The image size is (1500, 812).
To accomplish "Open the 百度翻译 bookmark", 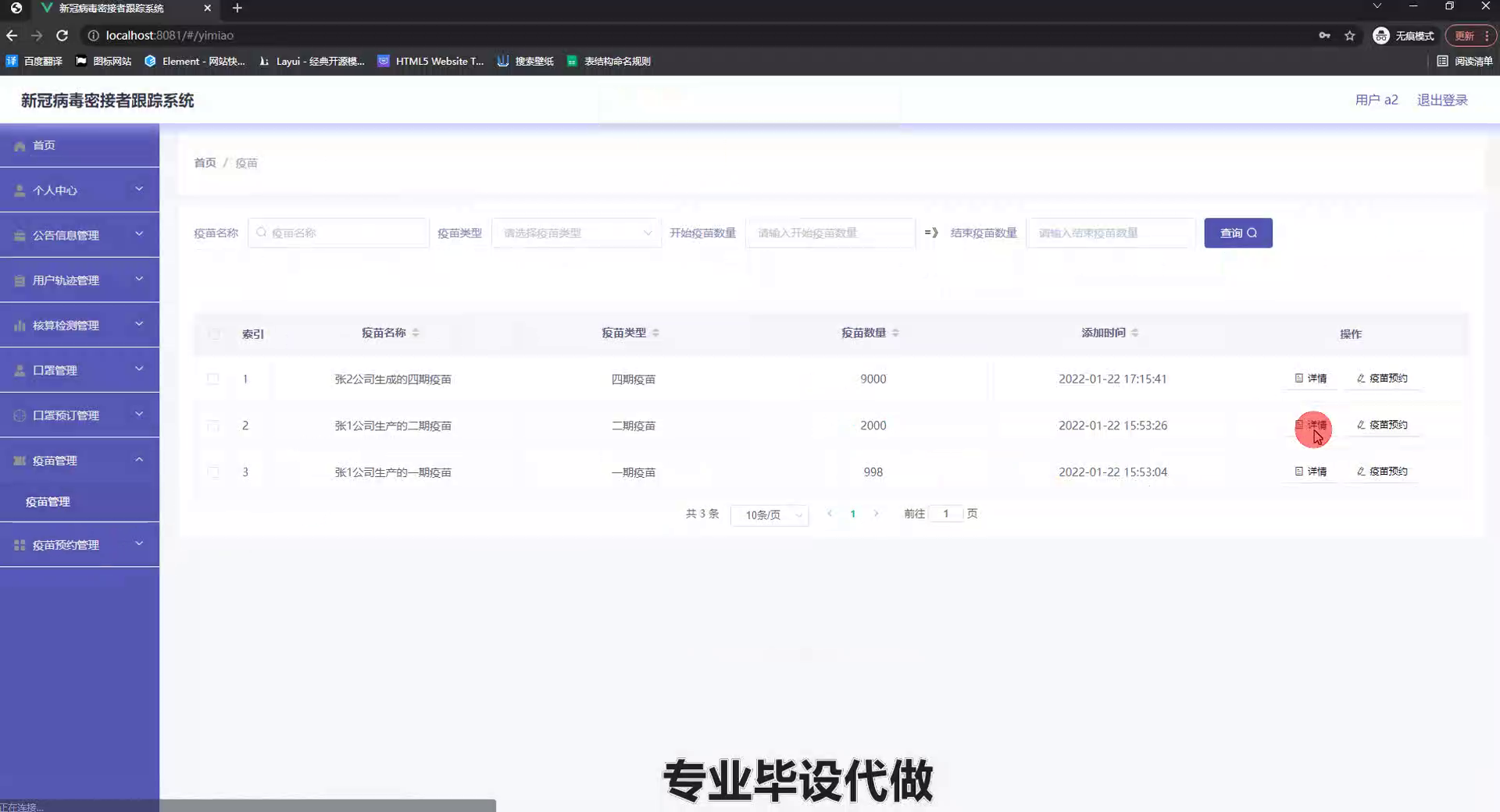I will pyautogui.click(x=34, y=61).
